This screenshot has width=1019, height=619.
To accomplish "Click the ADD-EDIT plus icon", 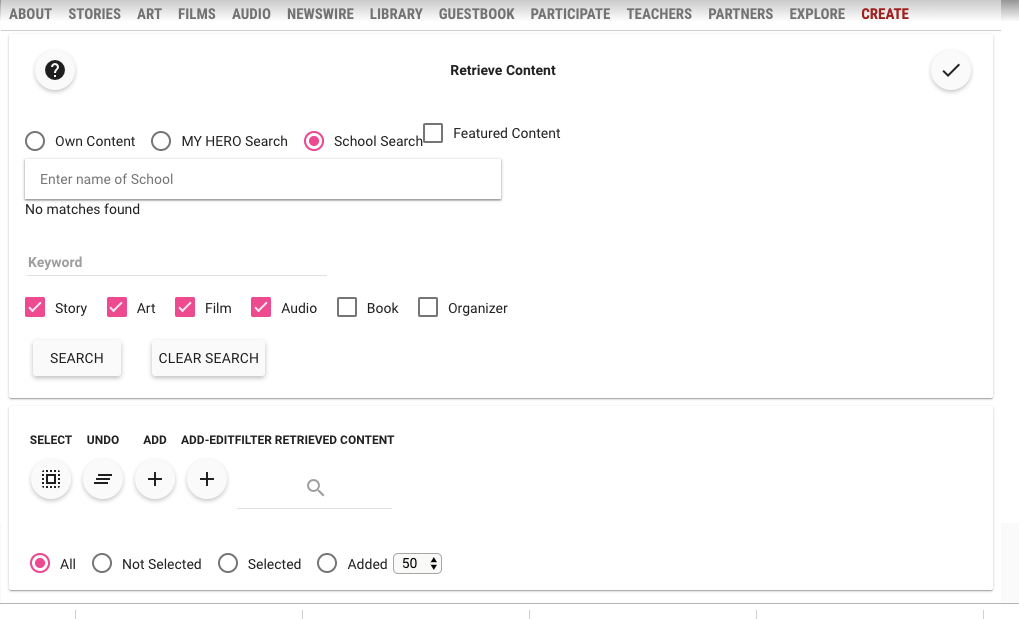I will point(206,479).
